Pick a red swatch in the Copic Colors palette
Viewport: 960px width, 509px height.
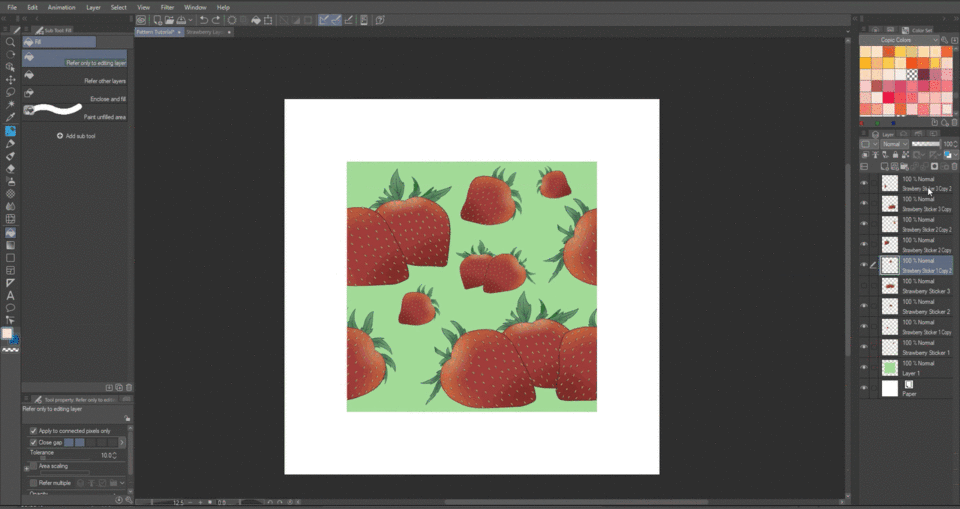coord(887,97)
